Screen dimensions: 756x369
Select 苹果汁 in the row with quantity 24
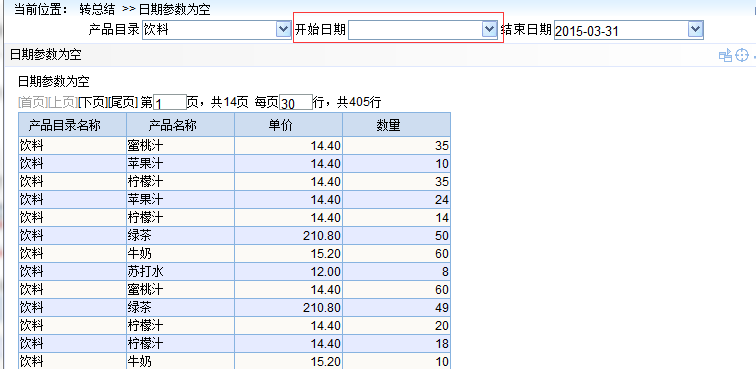(x=180, y=199)
